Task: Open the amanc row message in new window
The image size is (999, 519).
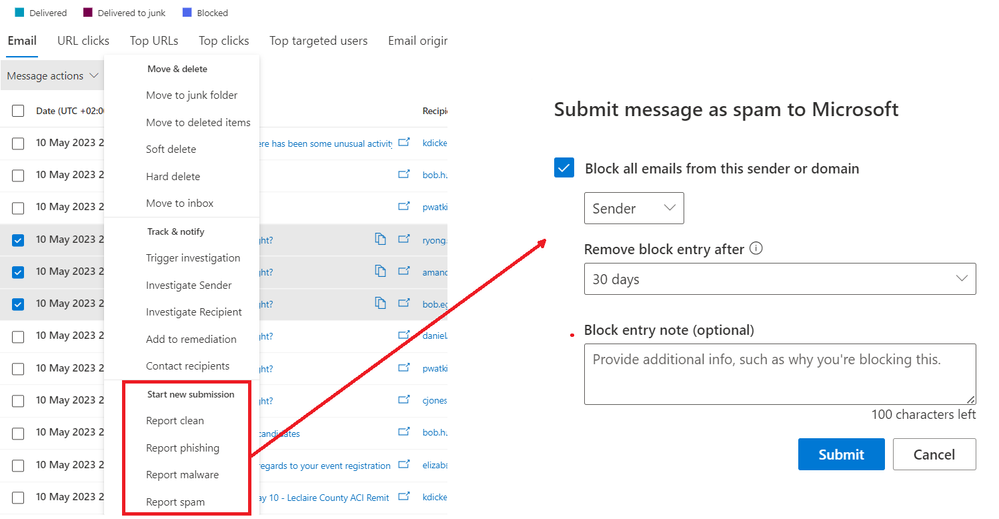Action: click(x=404, y=271)
